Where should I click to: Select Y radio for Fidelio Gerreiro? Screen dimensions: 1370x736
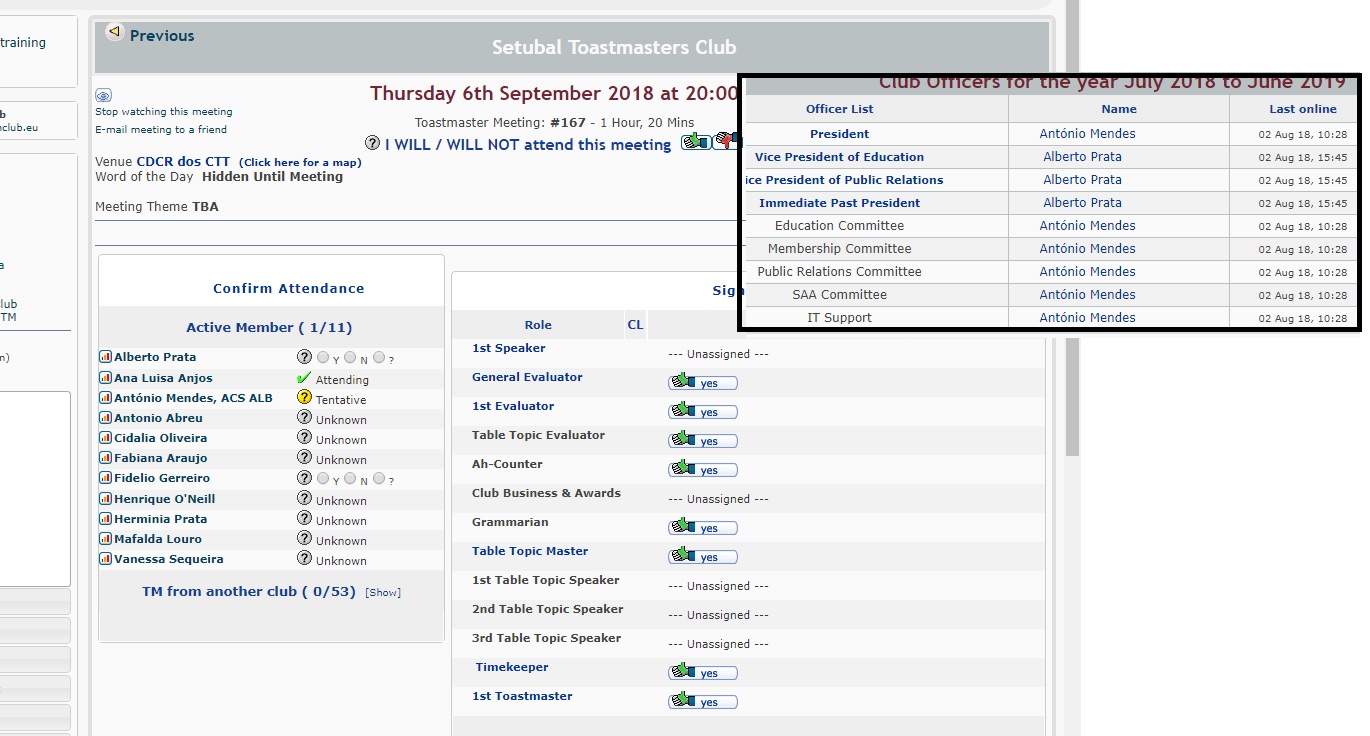click(x=323, y=478)
